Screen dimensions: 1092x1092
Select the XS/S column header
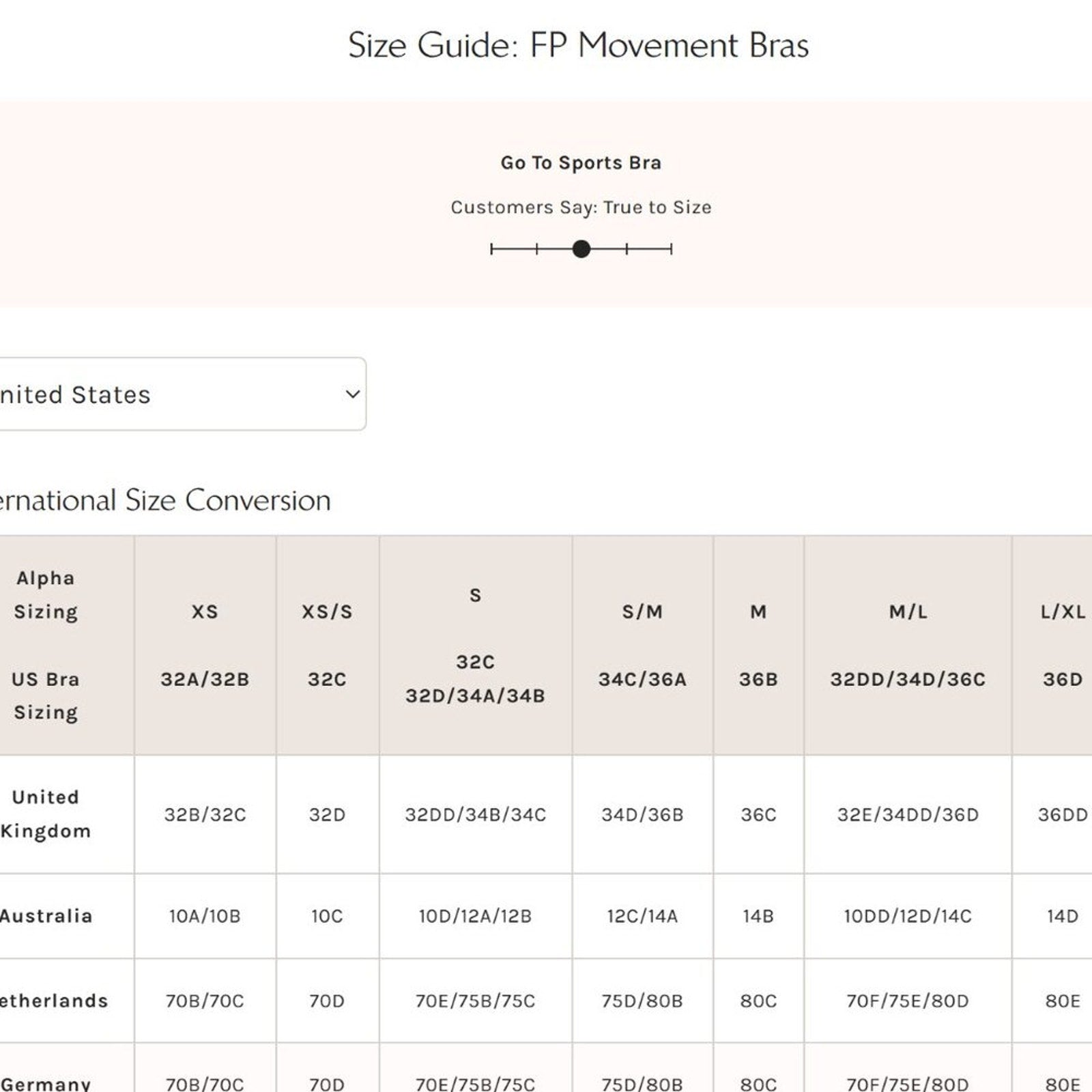327,612
